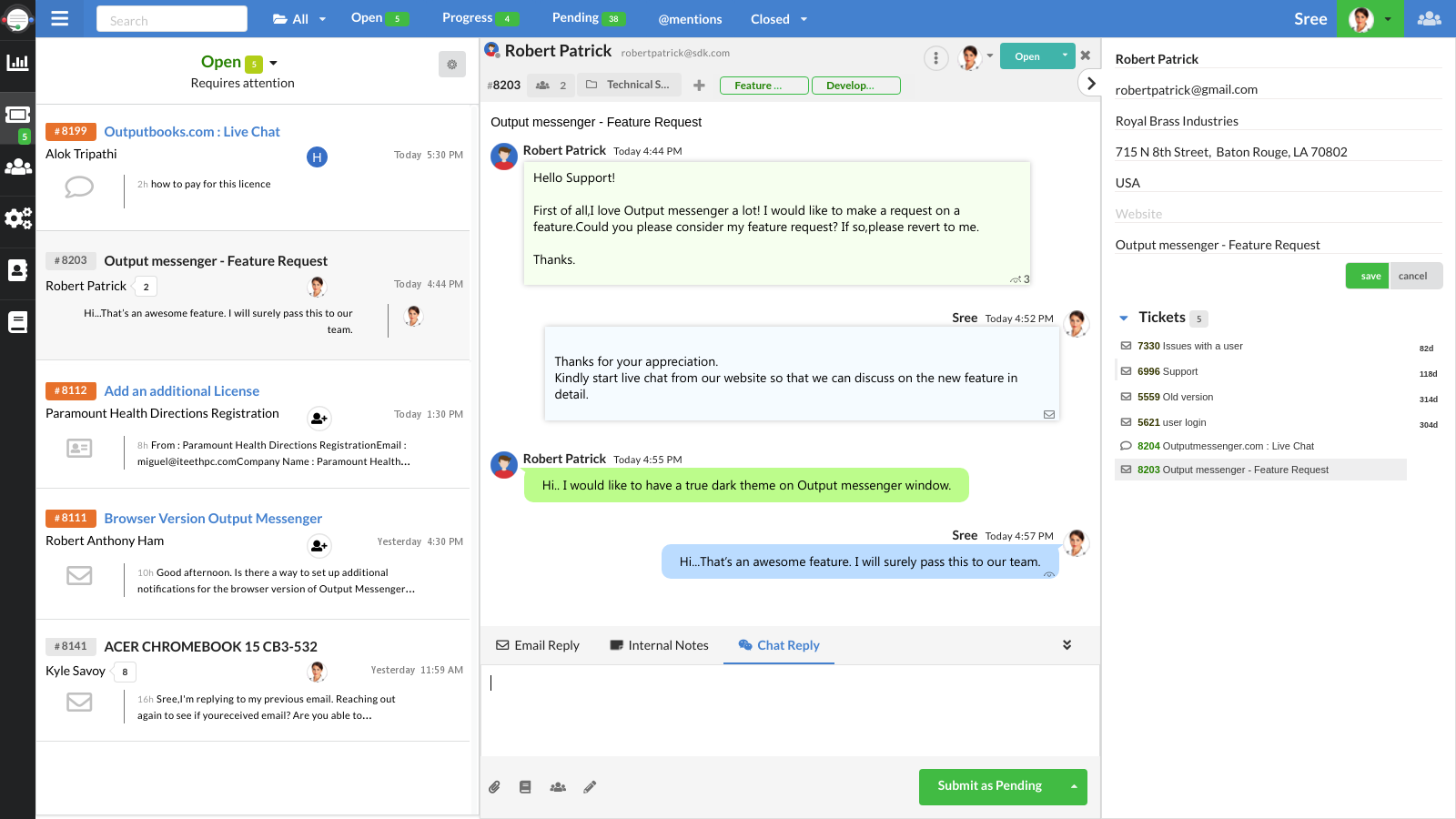Viewport: 1456px width, 819px height.
Task: Click in the chat reply text area
Action: tap(790, 710)
